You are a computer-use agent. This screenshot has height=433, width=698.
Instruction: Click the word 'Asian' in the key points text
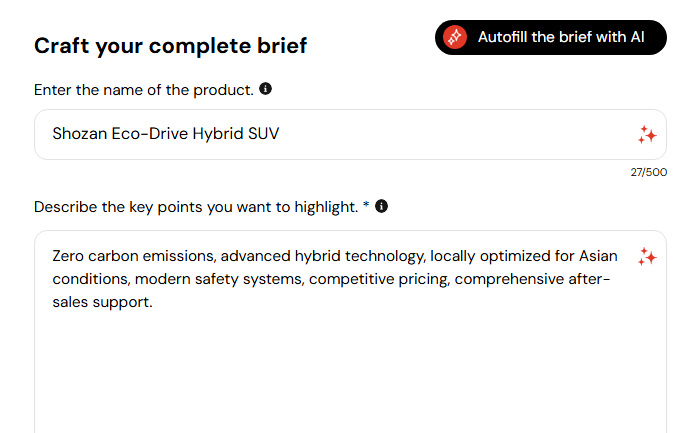(x=598, y=256)
